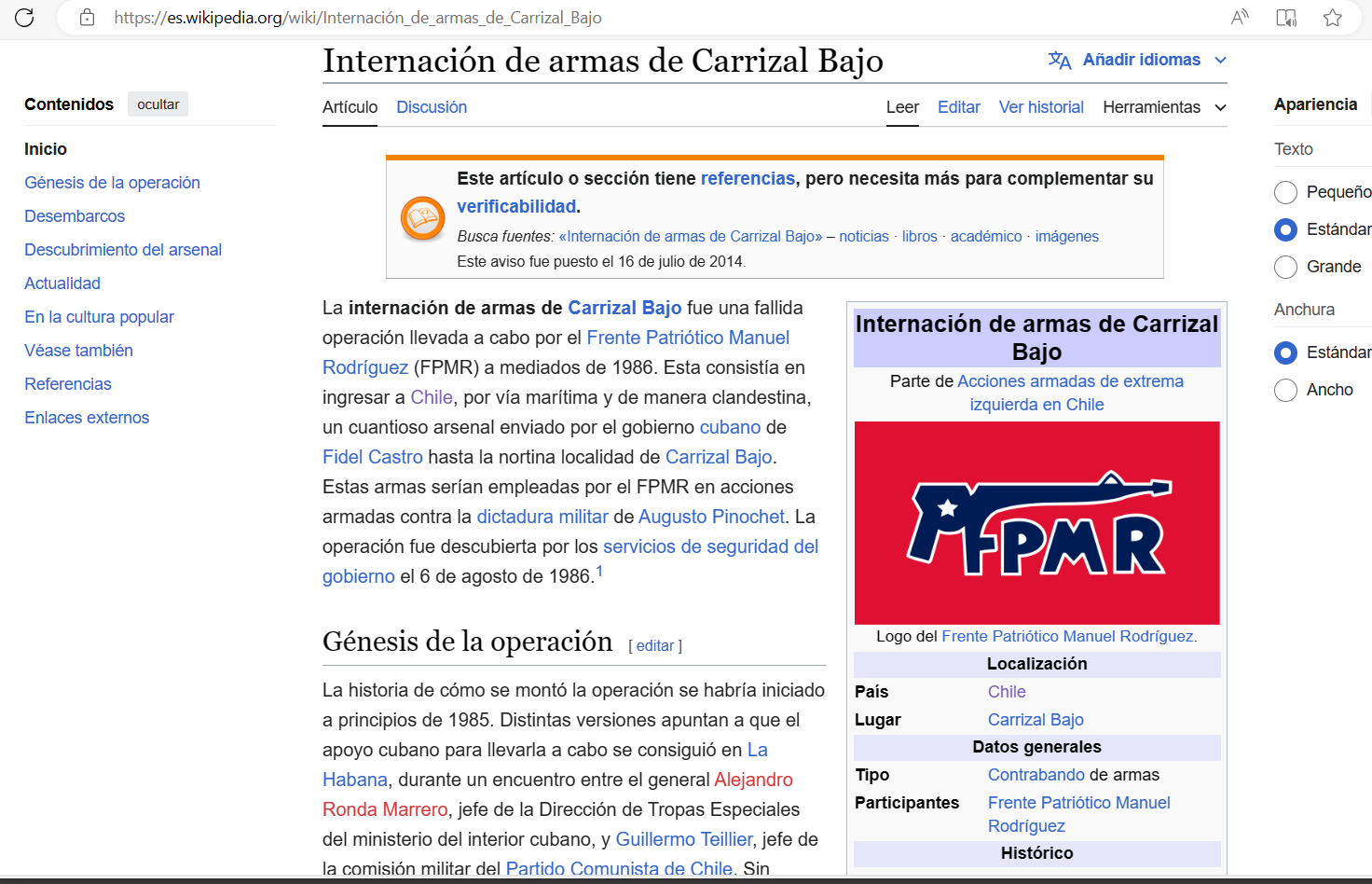
Task: Open dictadura militar link
Action: click(x=542, y=517)
